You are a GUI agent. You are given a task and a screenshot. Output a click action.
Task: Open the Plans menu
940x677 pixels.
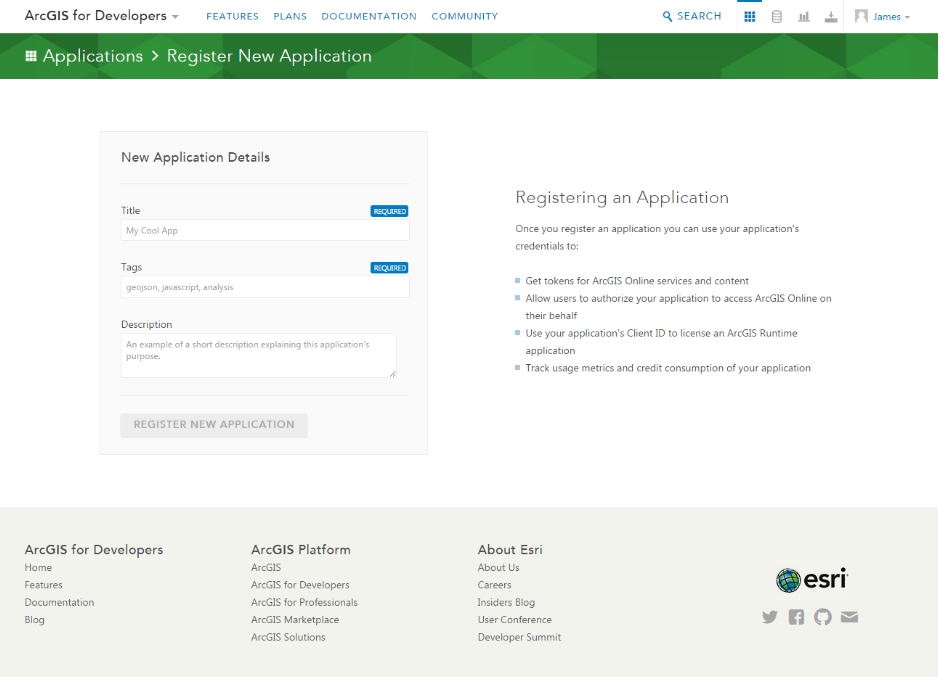pyautogui.click(x=290, y=16)
